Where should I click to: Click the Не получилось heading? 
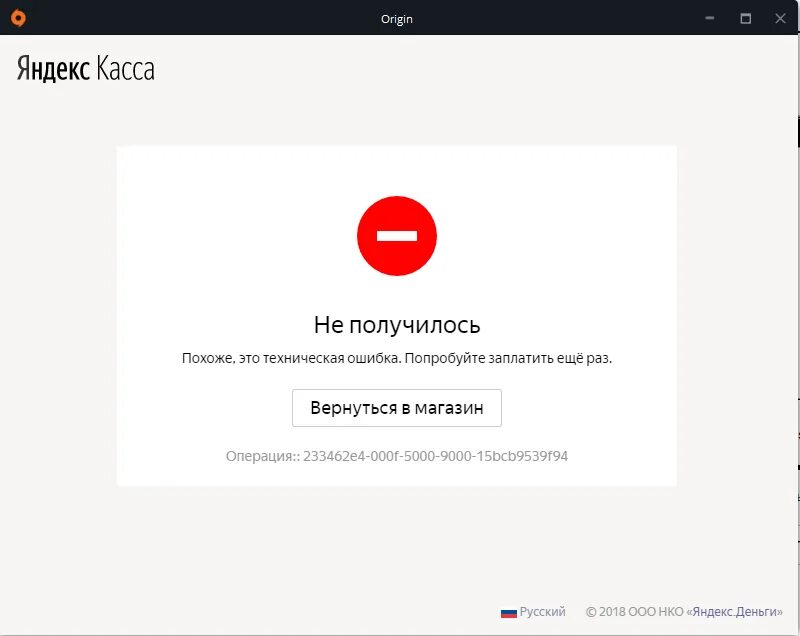(x=397, y=325)
